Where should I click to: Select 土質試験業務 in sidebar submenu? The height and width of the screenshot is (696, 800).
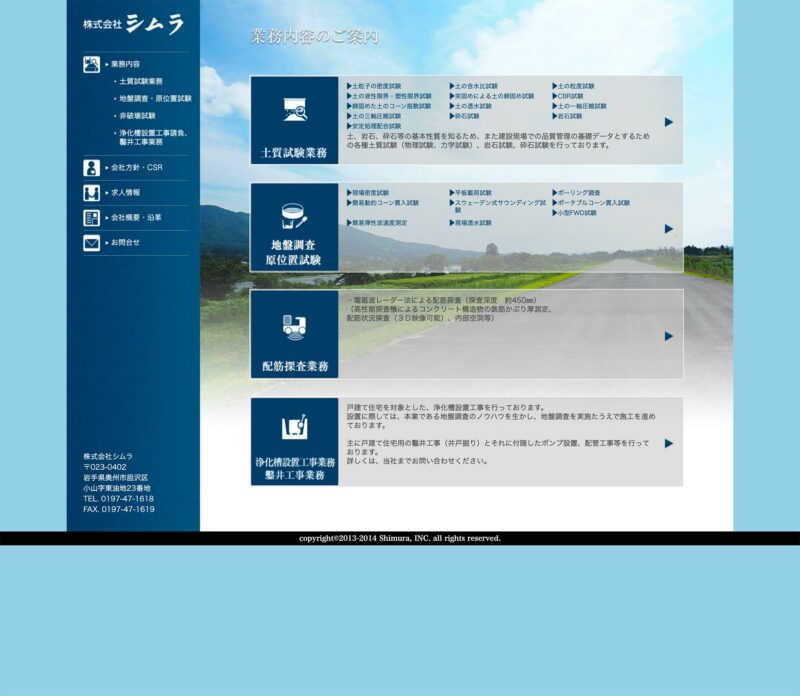click(141, 81)
